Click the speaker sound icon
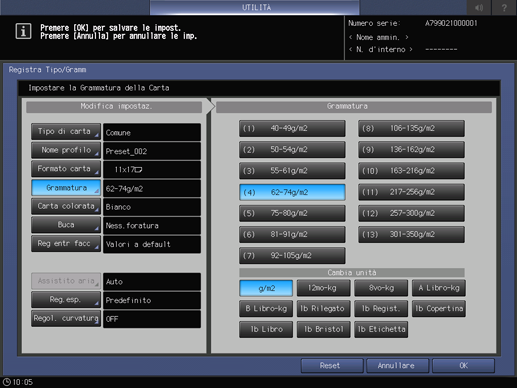The image size is (517, 388). point(479,7)
